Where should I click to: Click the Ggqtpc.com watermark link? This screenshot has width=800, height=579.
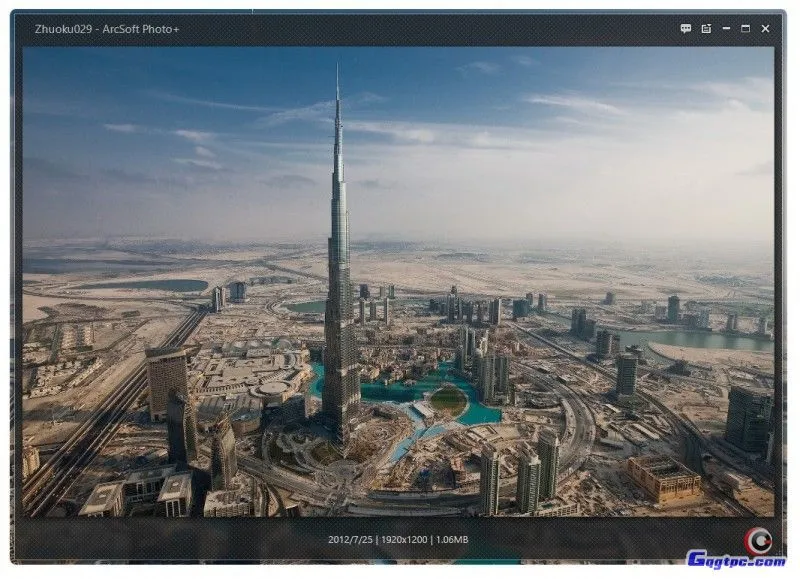(735, 561)
